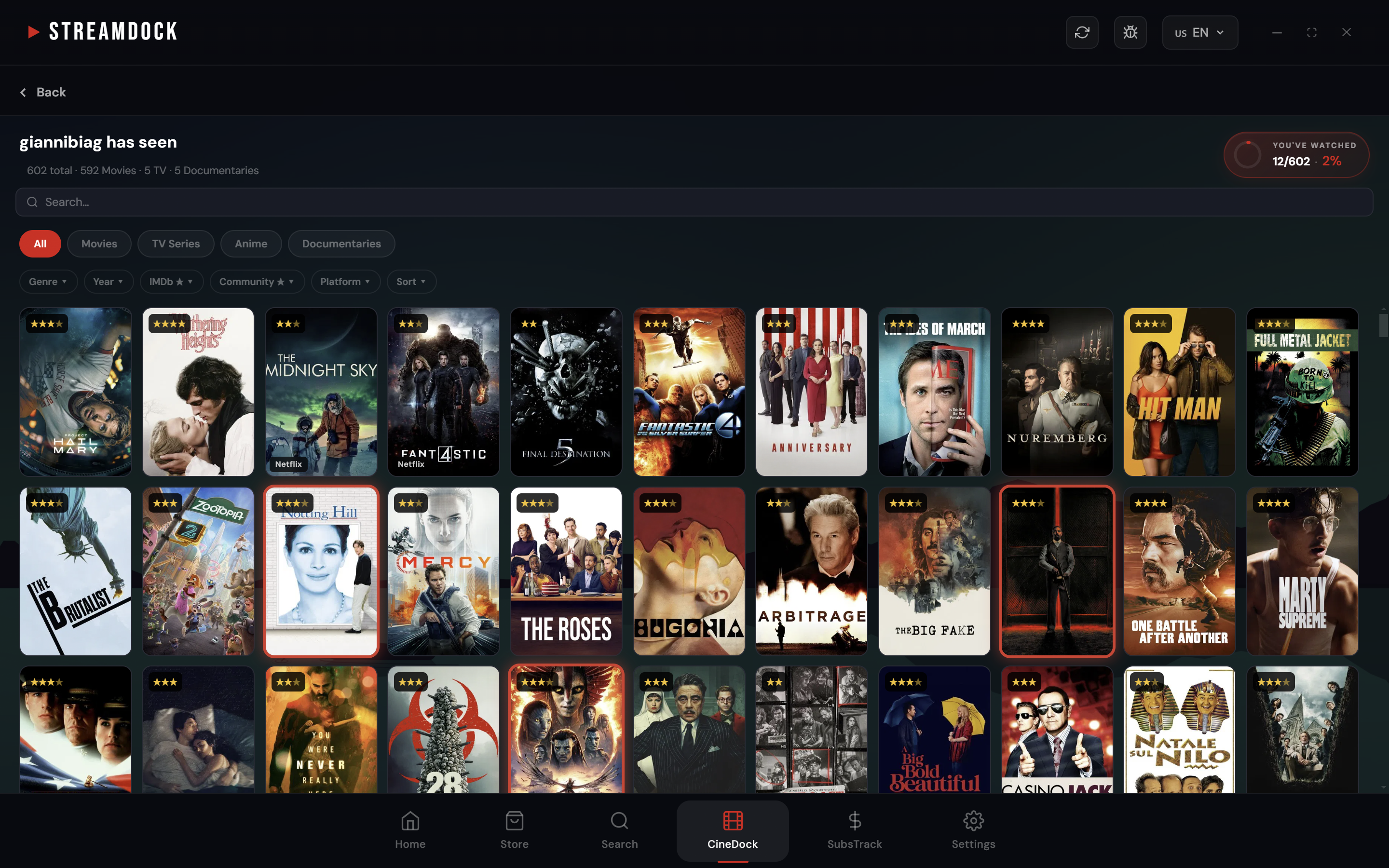
Task: Open the Hit Man poster
Action: pos(1180,392)
